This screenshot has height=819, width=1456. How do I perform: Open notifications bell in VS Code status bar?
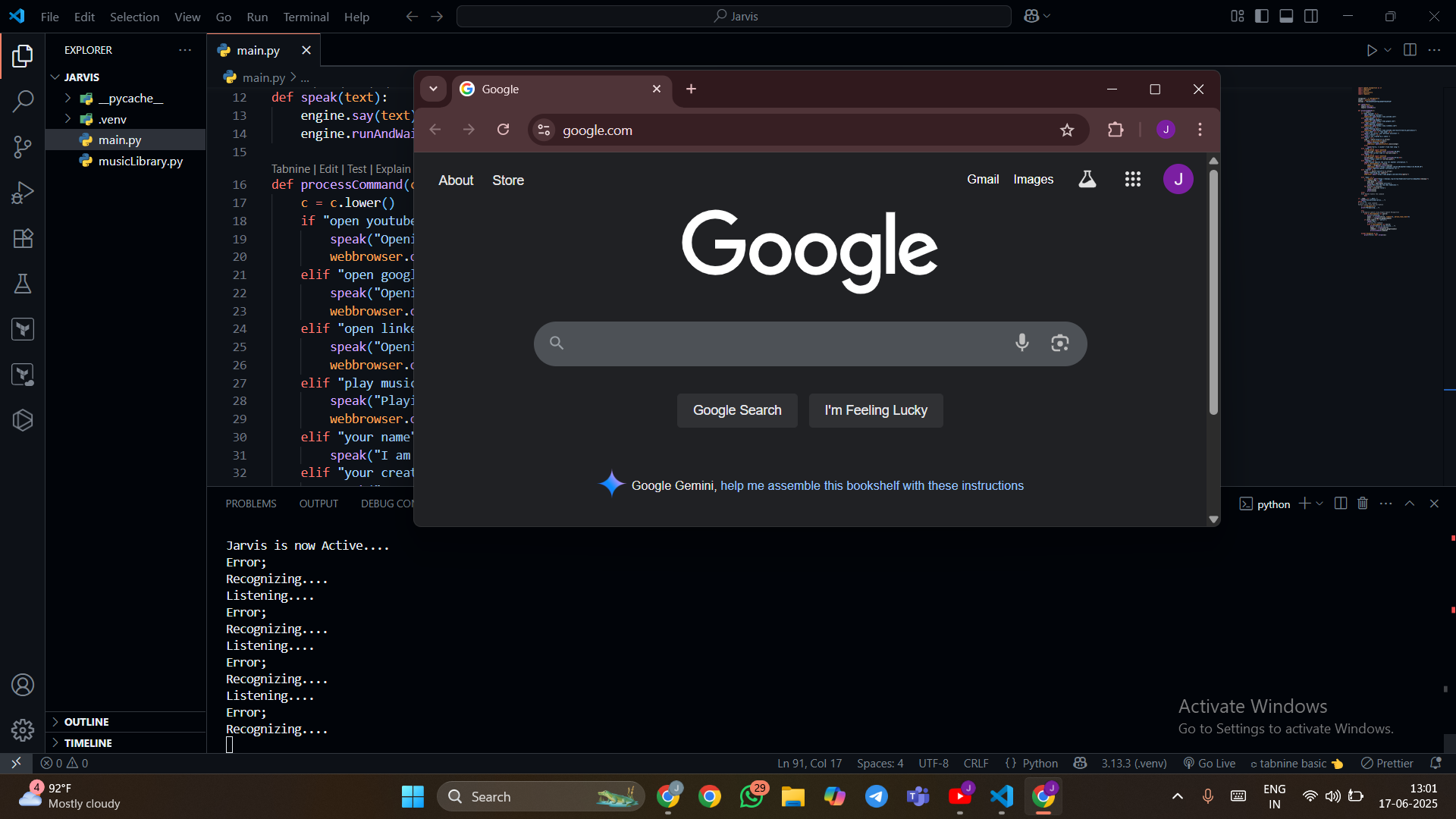coord(1435,763)
